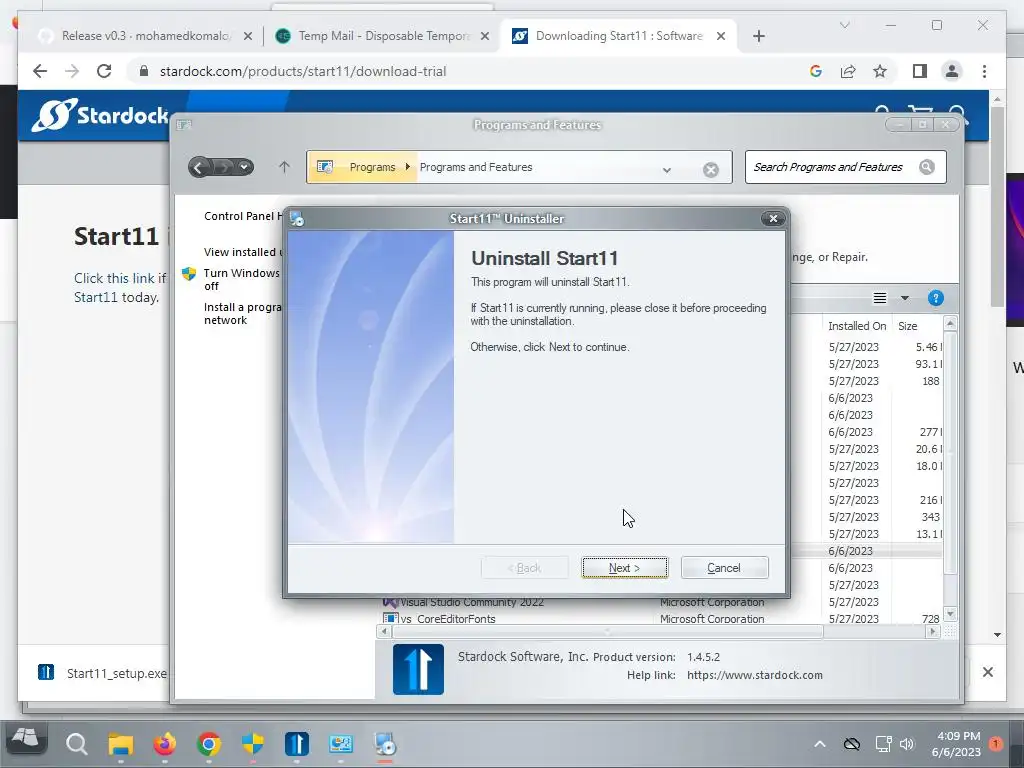
Task: Click Next in the Start11 Uninstaller
Action: coord(625,568)
